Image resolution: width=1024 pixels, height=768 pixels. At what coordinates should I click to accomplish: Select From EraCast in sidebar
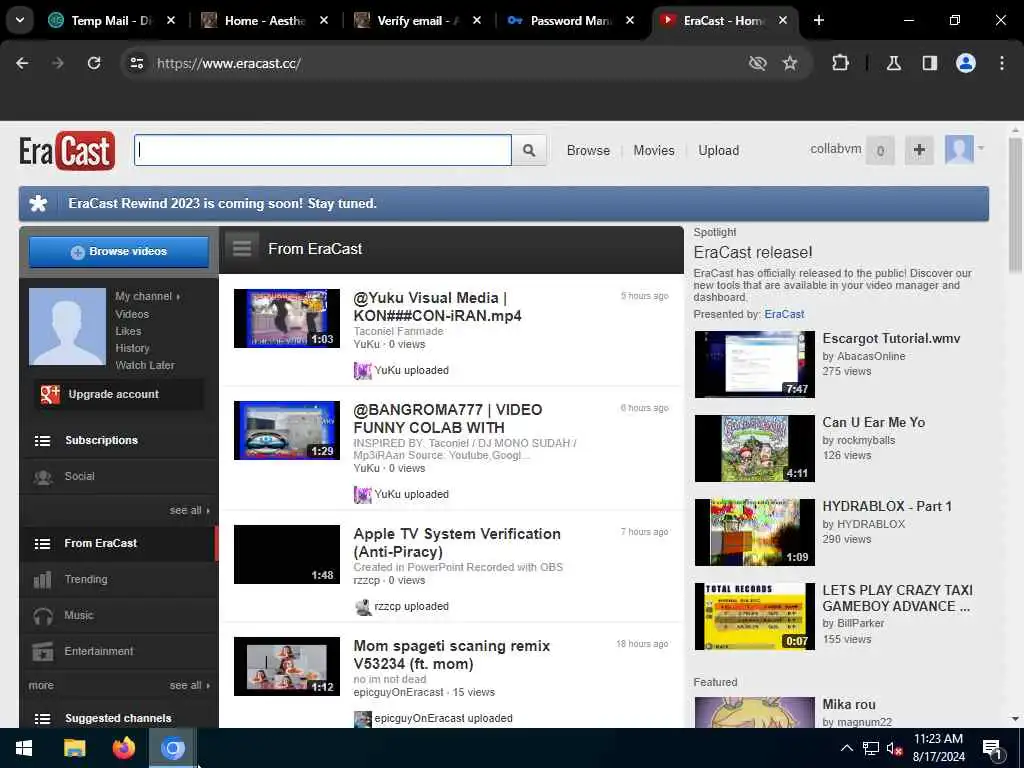[x=118, y=543]
